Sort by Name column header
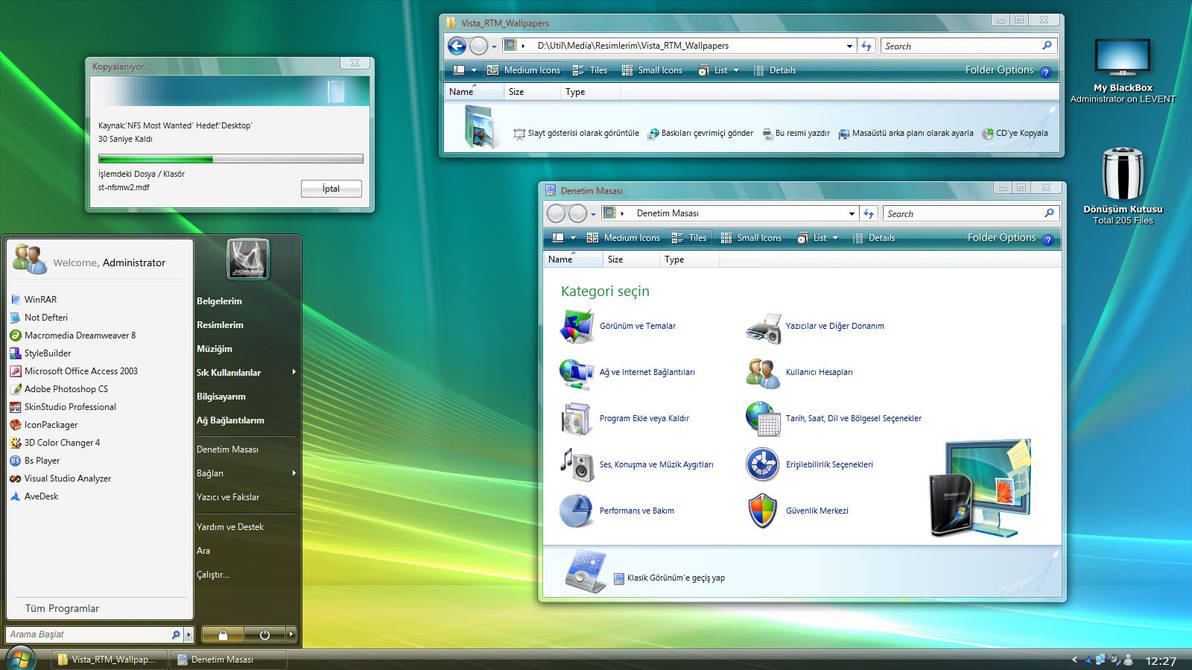Viewport: 1192px width, 670px height. tap(461, 91)
